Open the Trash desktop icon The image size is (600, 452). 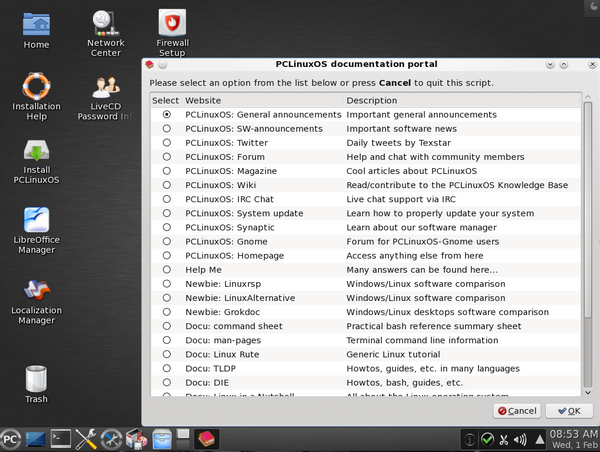click(36, 379)
